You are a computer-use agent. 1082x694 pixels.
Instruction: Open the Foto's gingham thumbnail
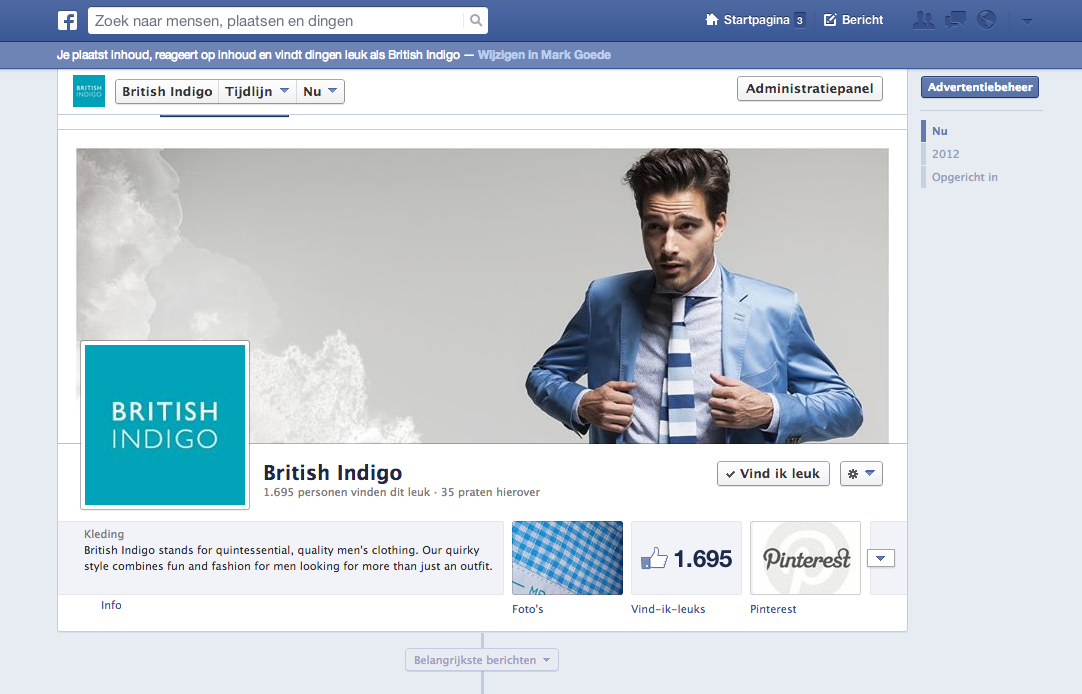567,558
